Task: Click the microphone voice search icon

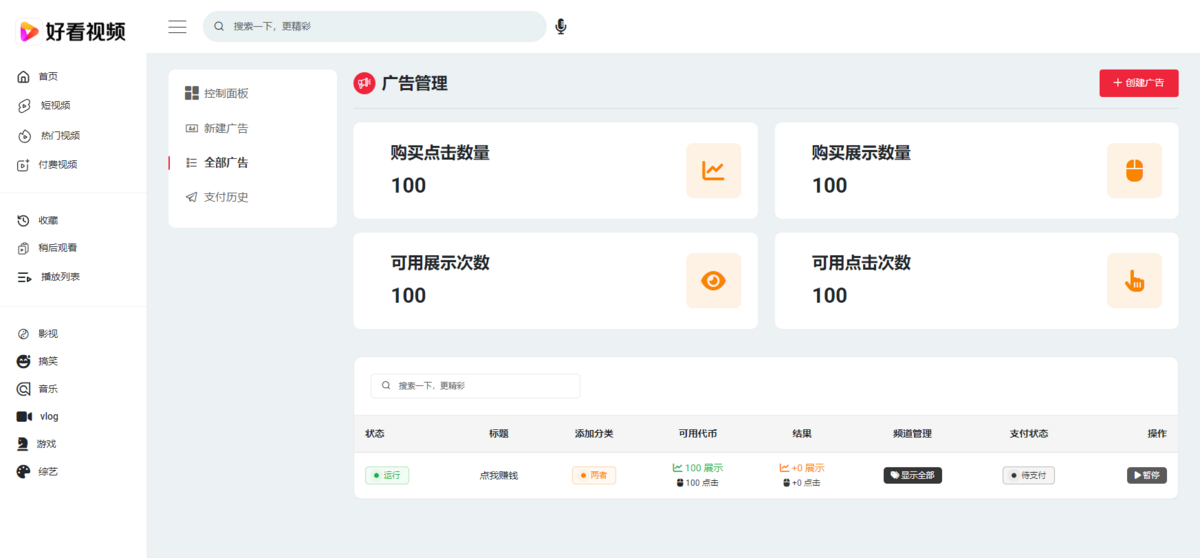Action: coord(561,27)
